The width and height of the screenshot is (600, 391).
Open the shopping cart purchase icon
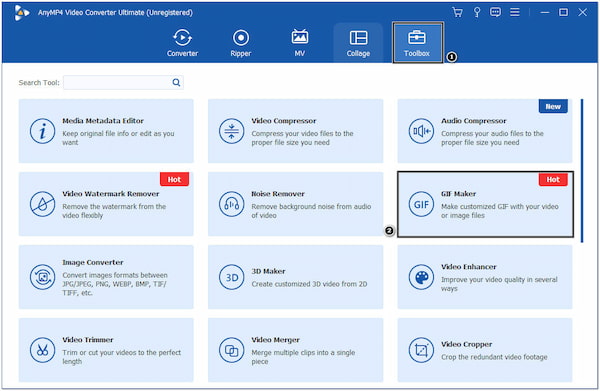457,12
